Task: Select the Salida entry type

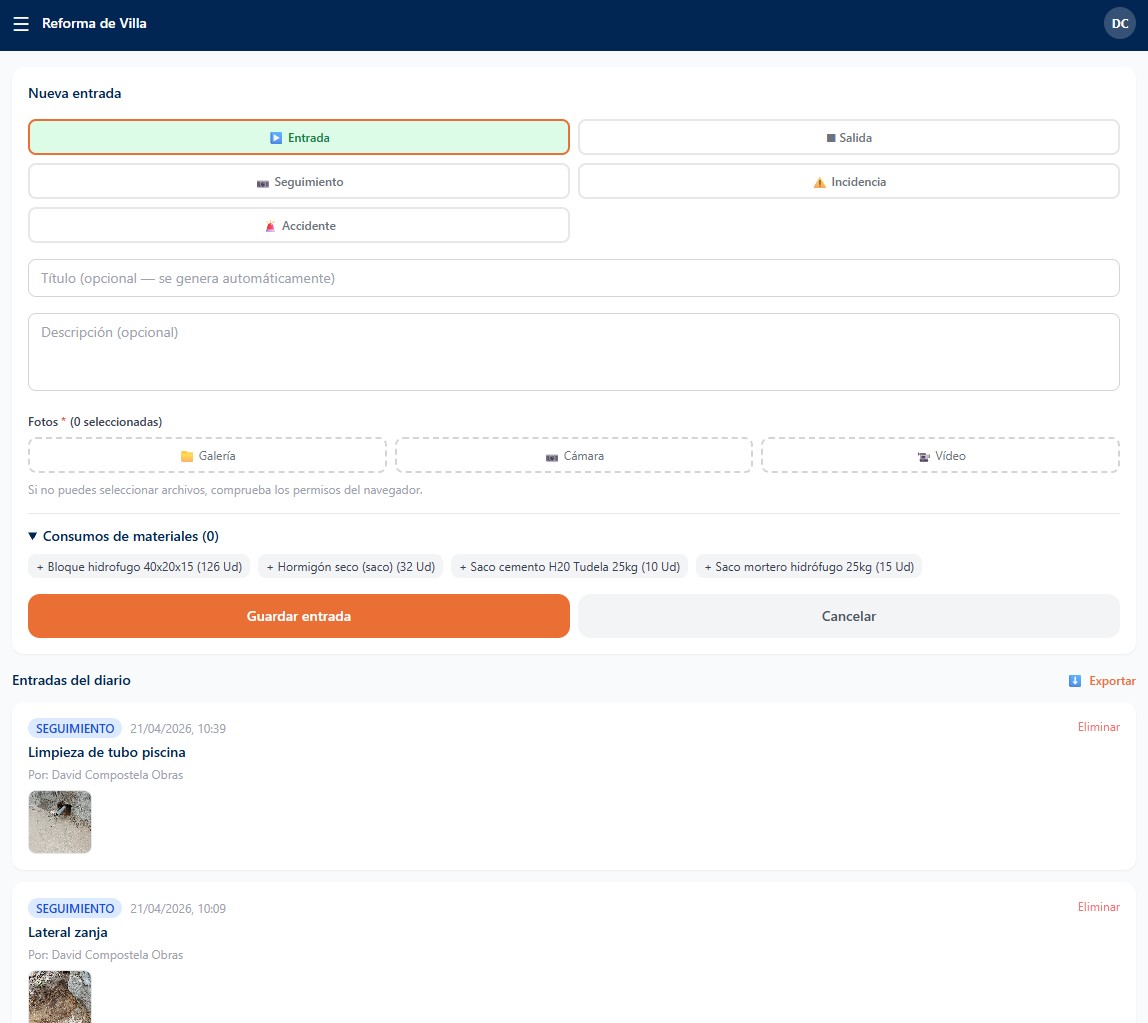Action: 849,138
